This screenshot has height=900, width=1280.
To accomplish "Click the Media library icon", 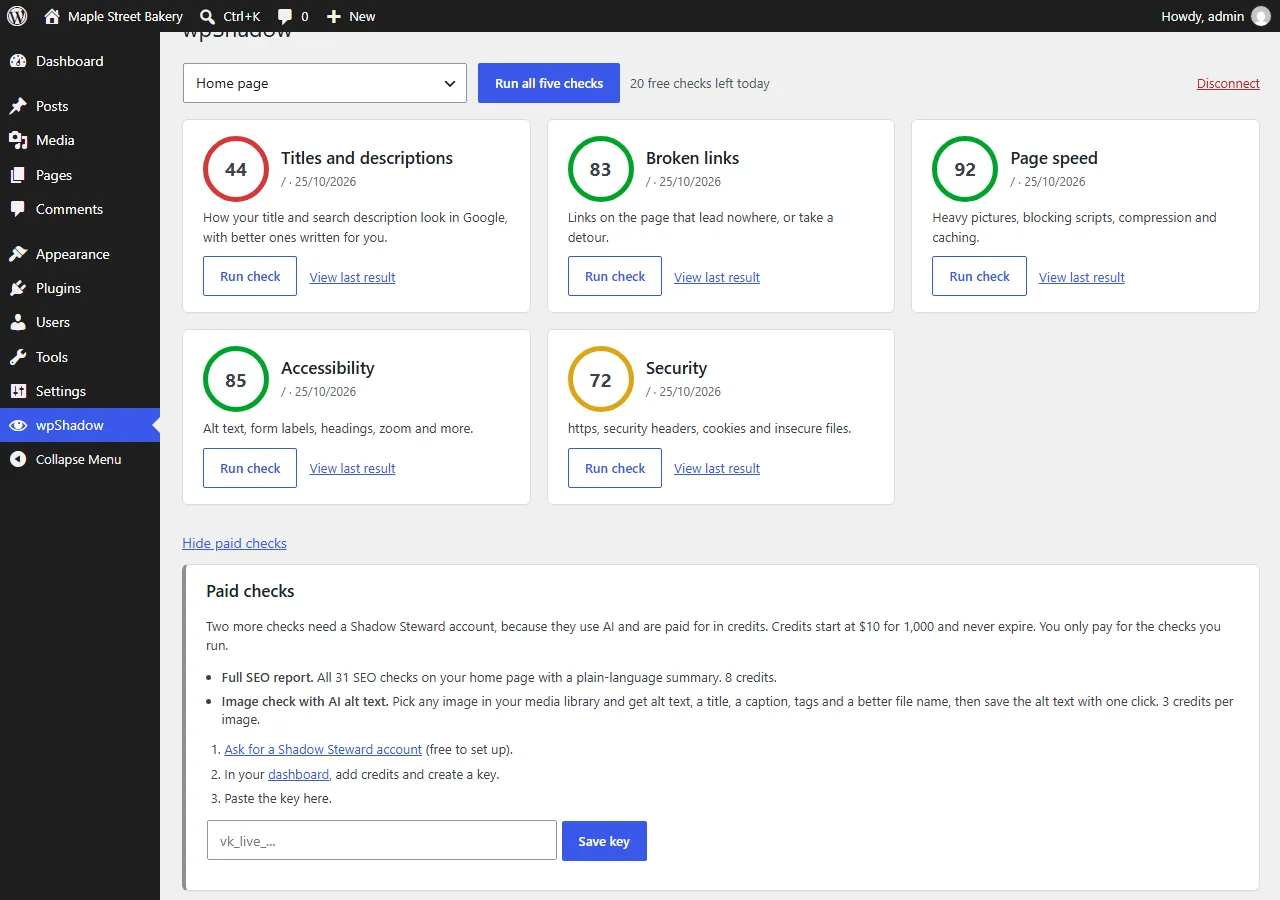I will 18,140.
